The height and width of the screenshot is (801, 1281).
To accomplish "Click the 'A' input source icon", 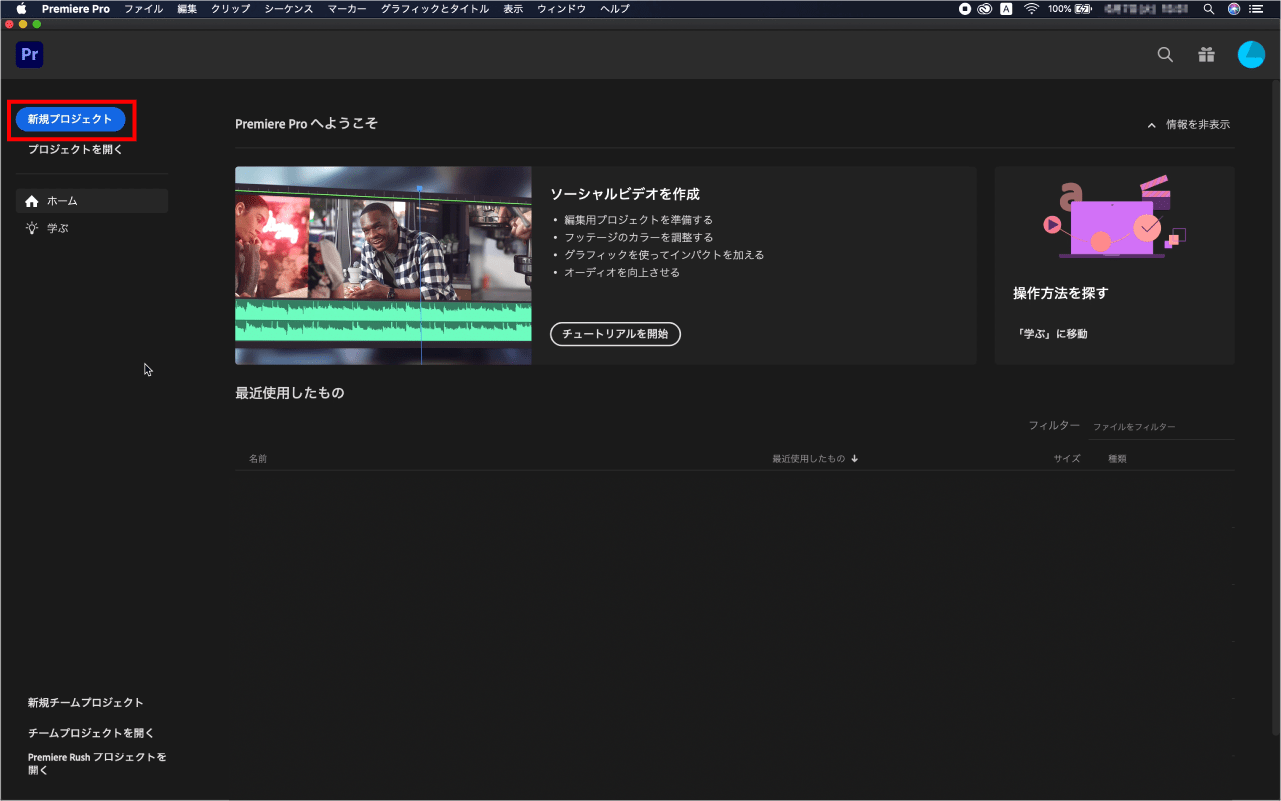I will point(1006,9).
